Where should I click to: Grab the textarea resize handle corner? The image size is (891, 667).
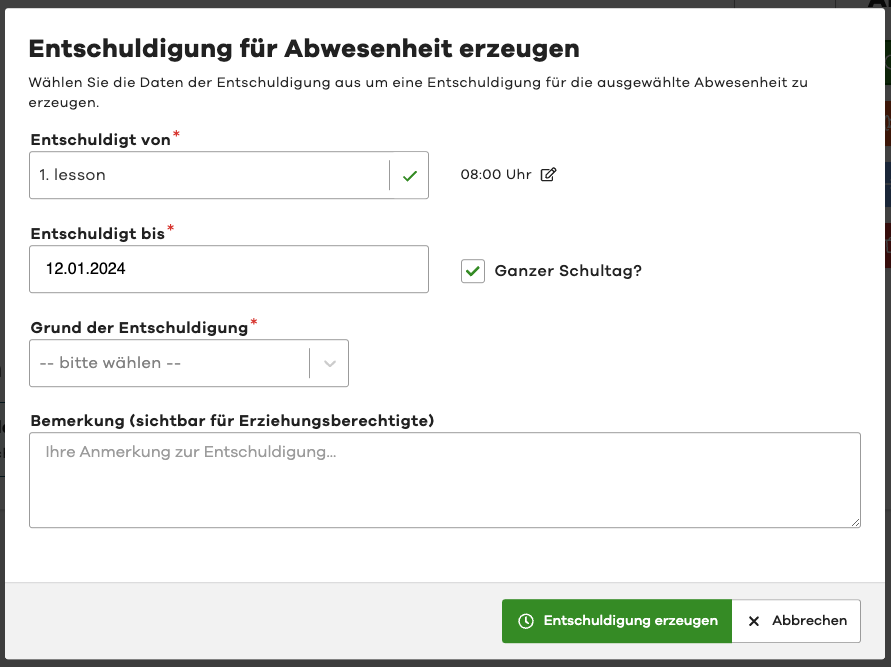[x=855, y=522]
